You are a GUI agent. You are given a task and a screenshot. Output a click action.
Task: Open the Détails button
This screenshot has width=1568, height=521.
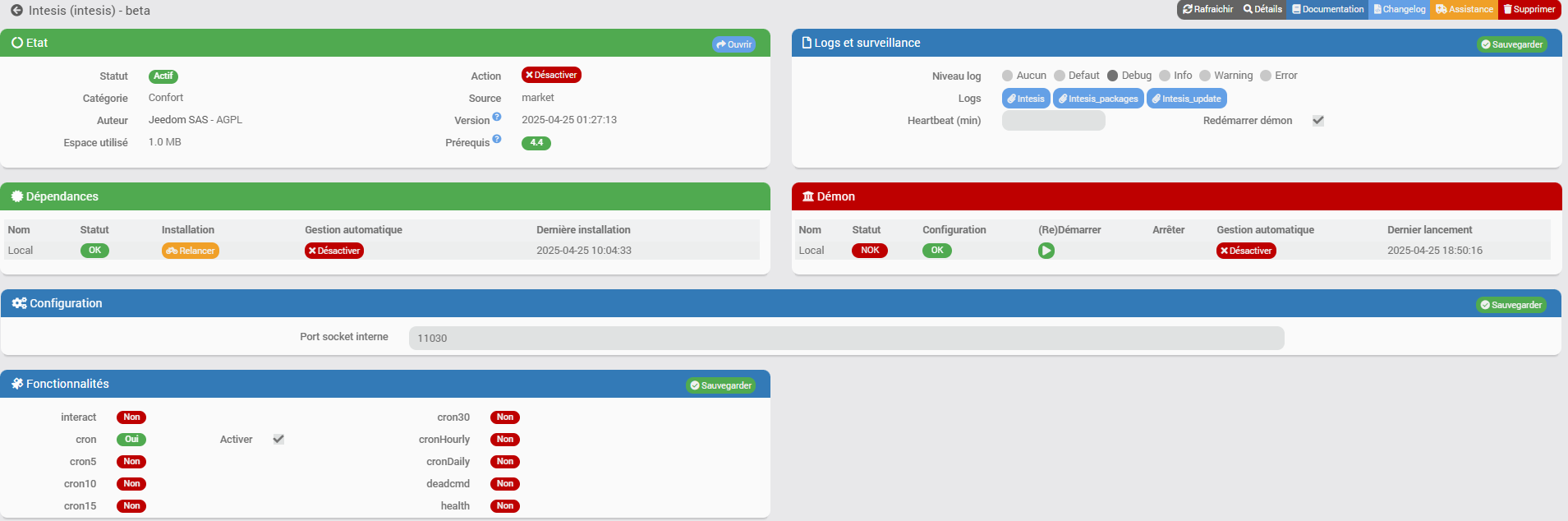(x=1262, y=9)
